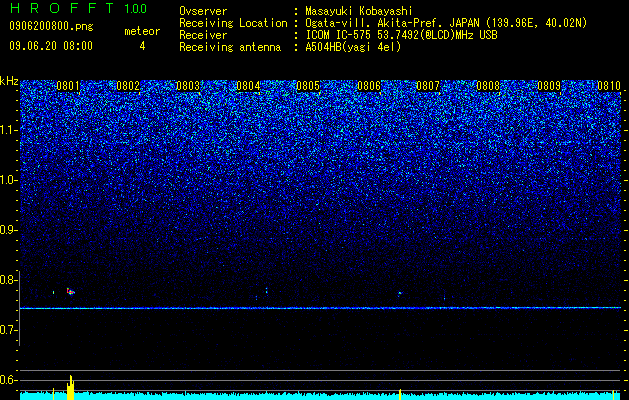
Task: Click the meteor count value 4
Action: click(x=142, y=46)
